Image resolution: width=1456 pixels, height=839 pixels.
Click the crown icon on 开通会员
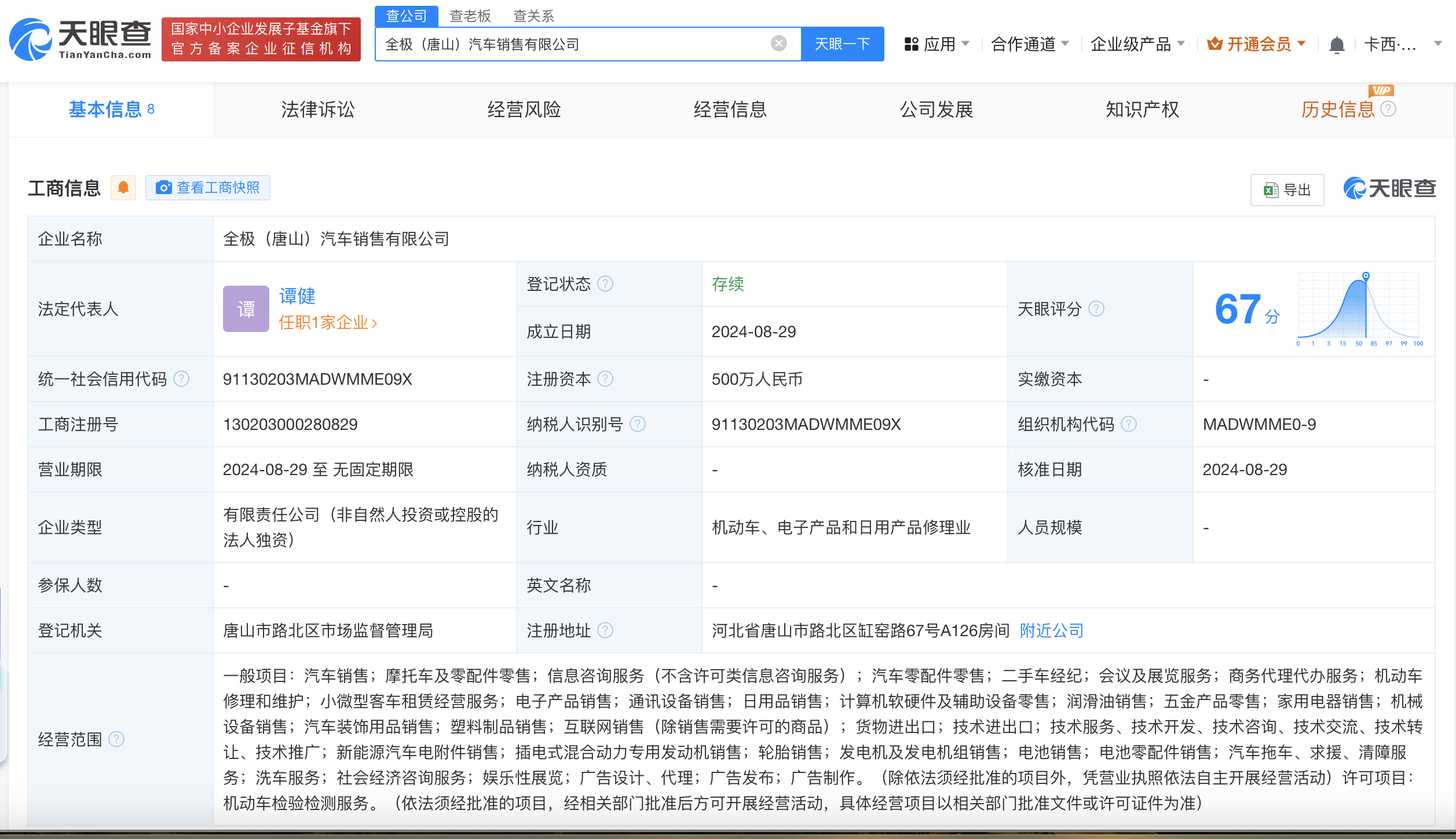click(x=1215, y=43)
